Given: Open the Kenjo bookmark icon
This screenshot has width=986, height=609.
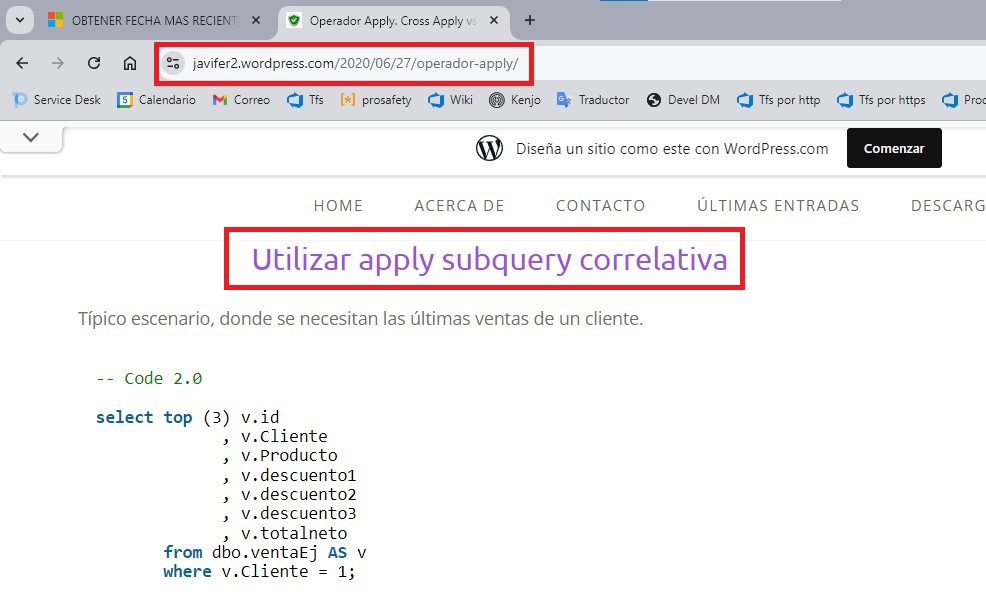Looking at the screenshot, I should [499, 100].
